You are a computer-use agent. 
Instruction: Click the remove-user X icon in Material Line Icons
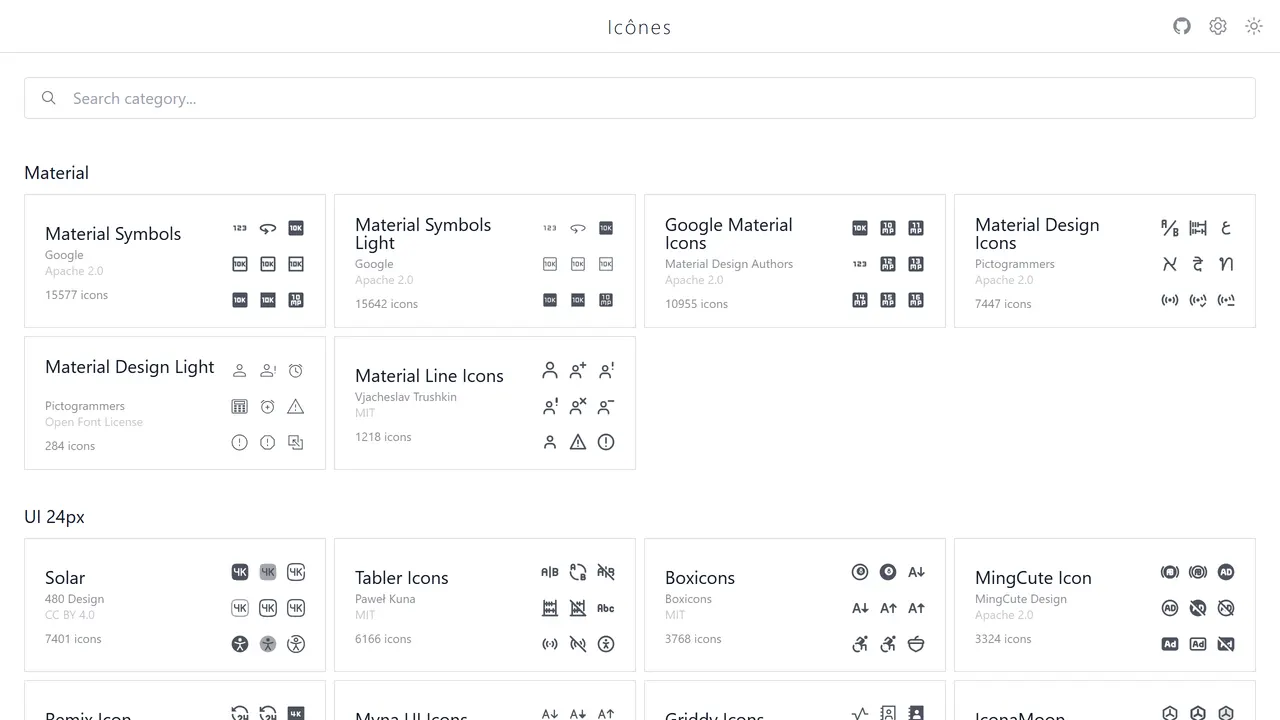pyautogui.click(x=578, y=406)
